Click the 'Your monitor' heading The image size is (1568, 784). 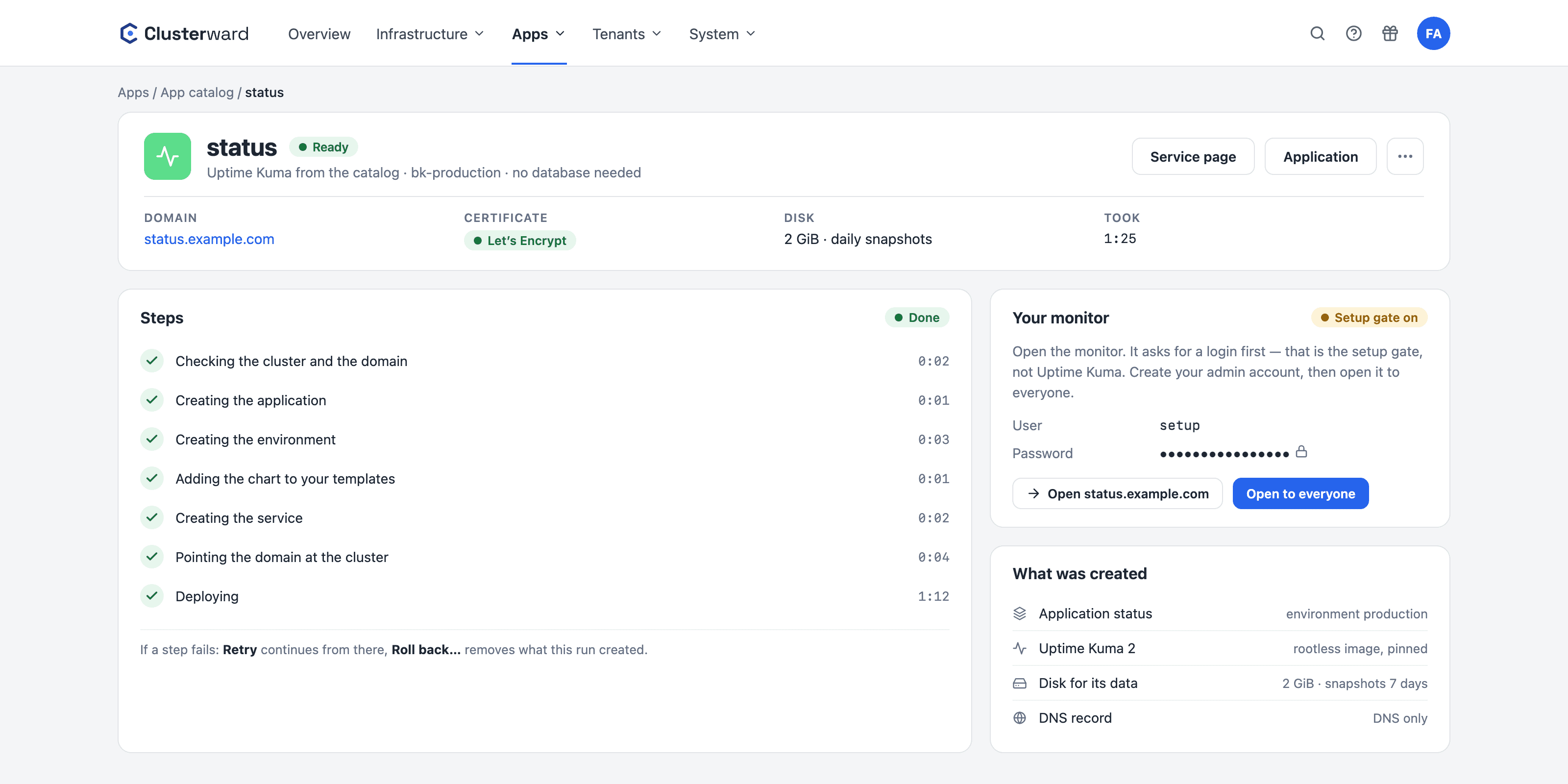pyautogui.click(x=1061, y=318)
